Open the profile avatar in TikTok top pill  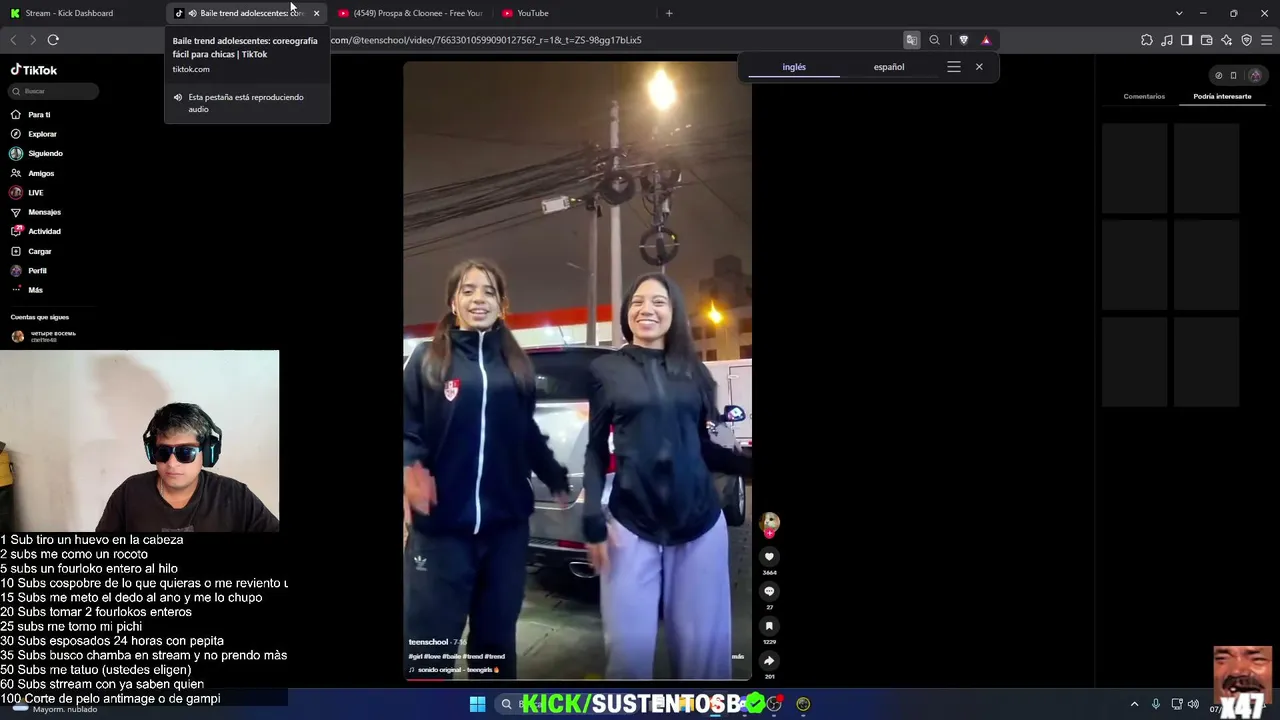coord(1255,75)
